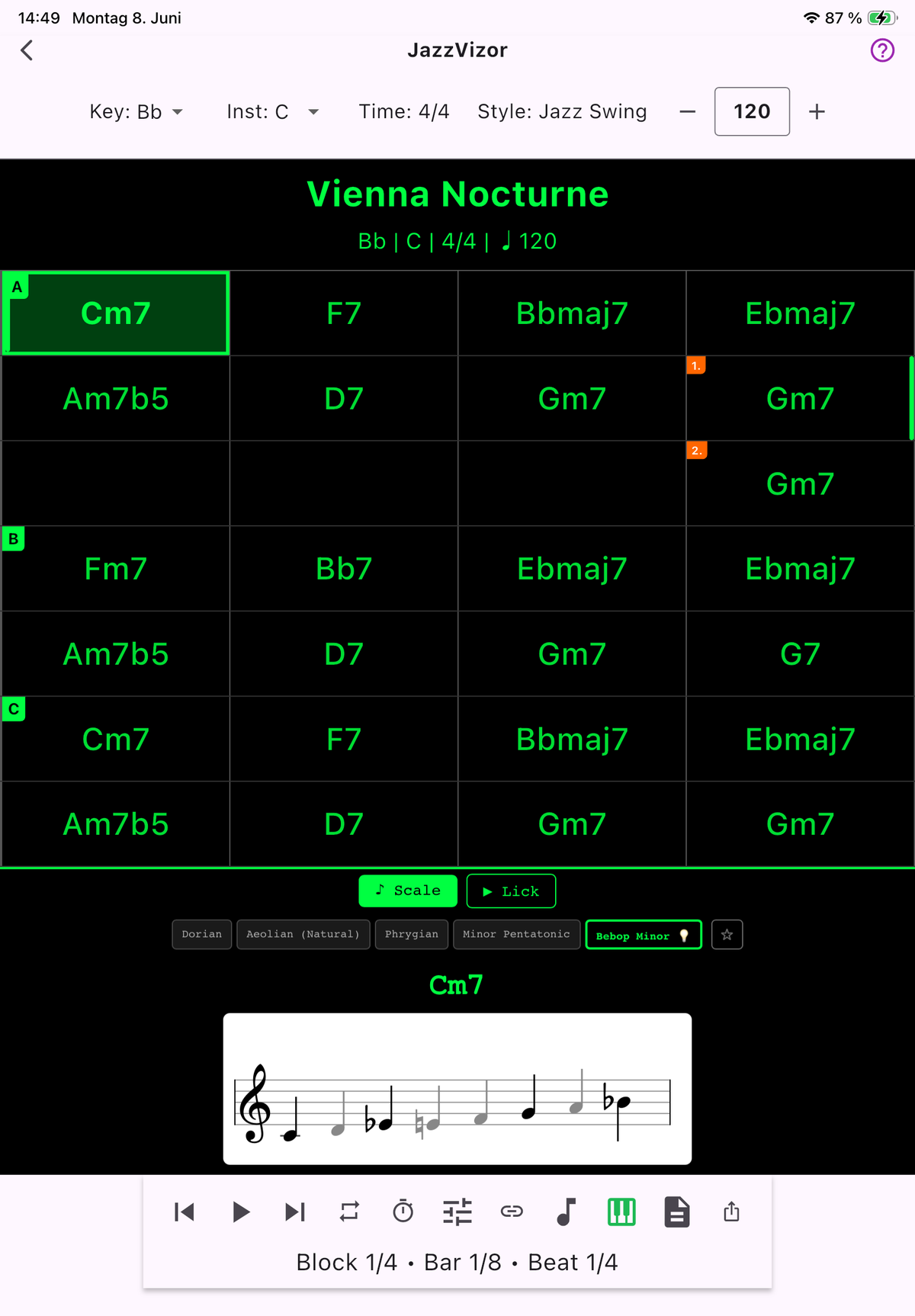
Task: Switch to Scale mode
Action: (408, 891)
